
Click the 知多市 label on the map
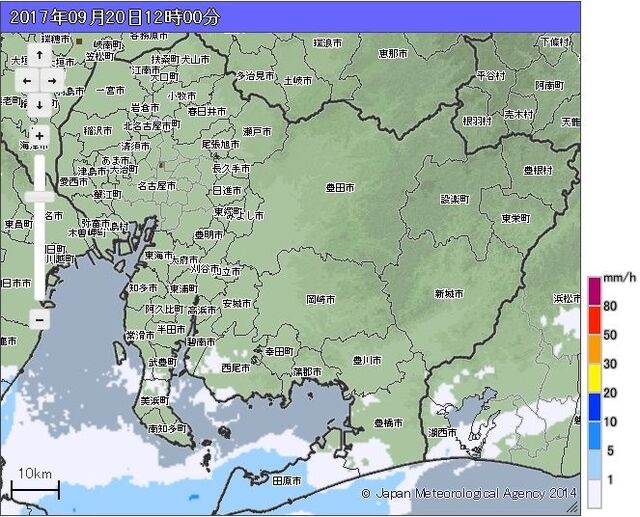tap(143, 288)
